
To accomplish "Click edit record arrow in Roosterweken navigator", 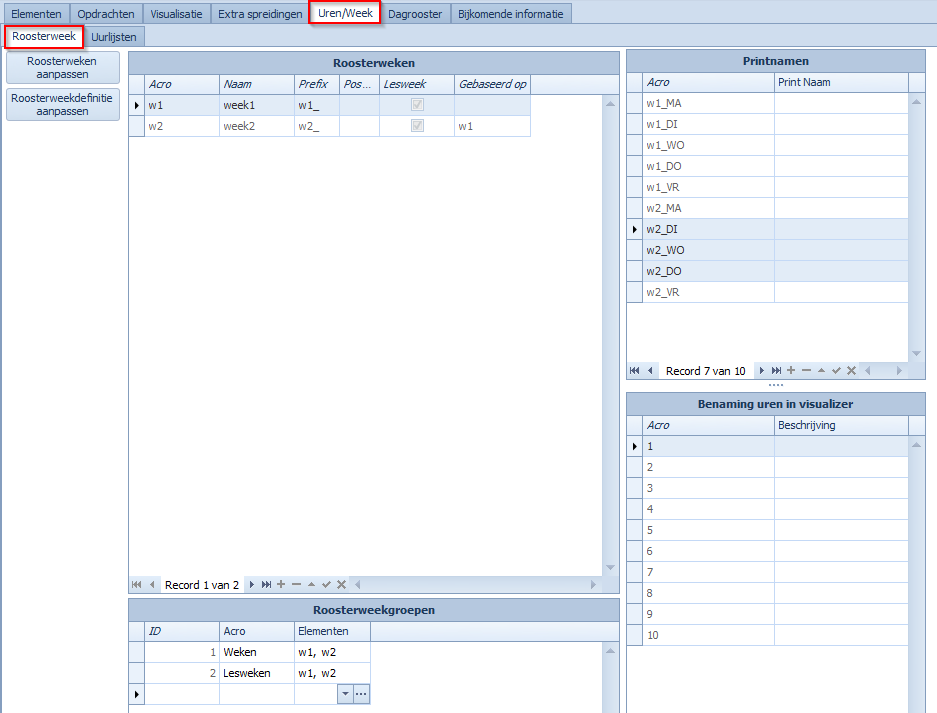I will coord(311,585).
